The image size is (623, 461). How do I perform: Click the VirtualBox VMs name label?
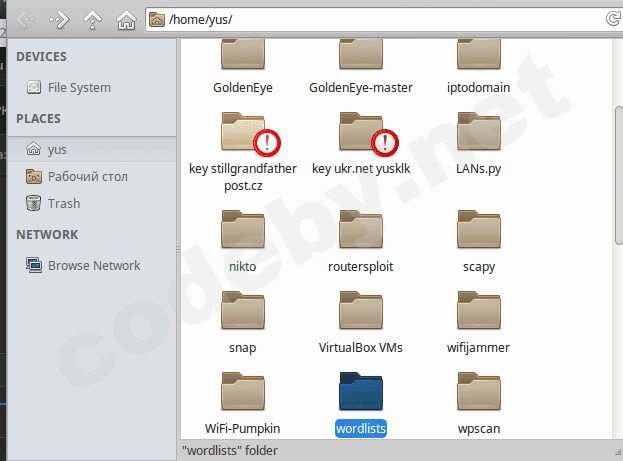(x=361, y=348)
